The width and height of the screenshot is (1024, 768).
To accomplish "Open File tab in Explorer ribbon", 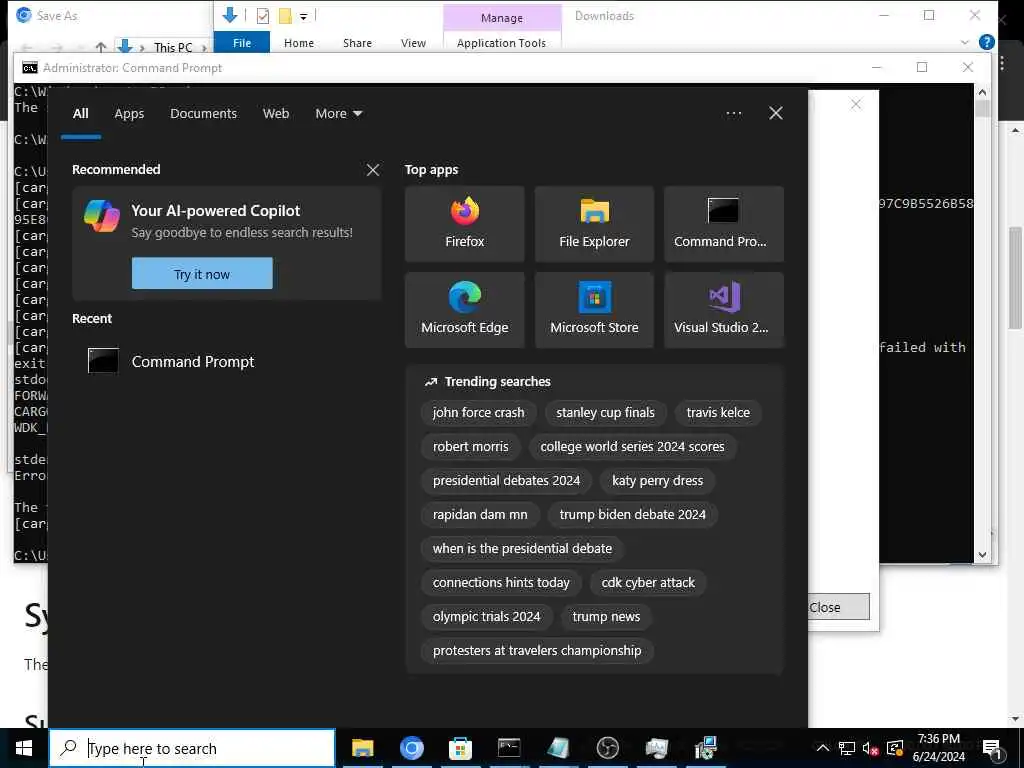I will tap(242, 42).
